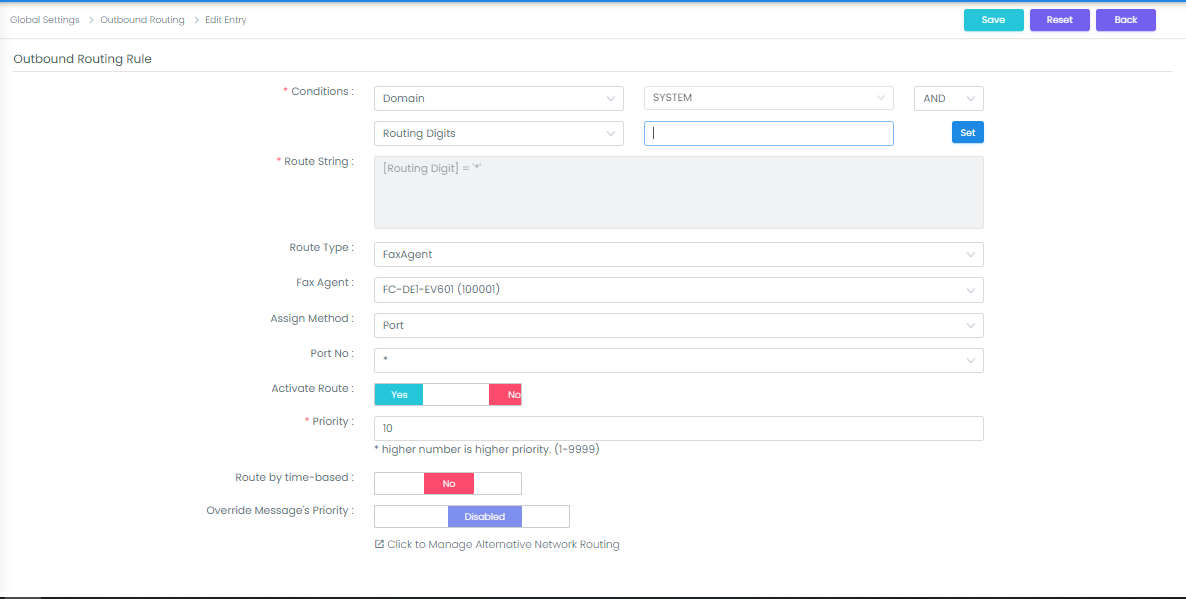
Task: Click the routing digits value input field
Action: 768,133
